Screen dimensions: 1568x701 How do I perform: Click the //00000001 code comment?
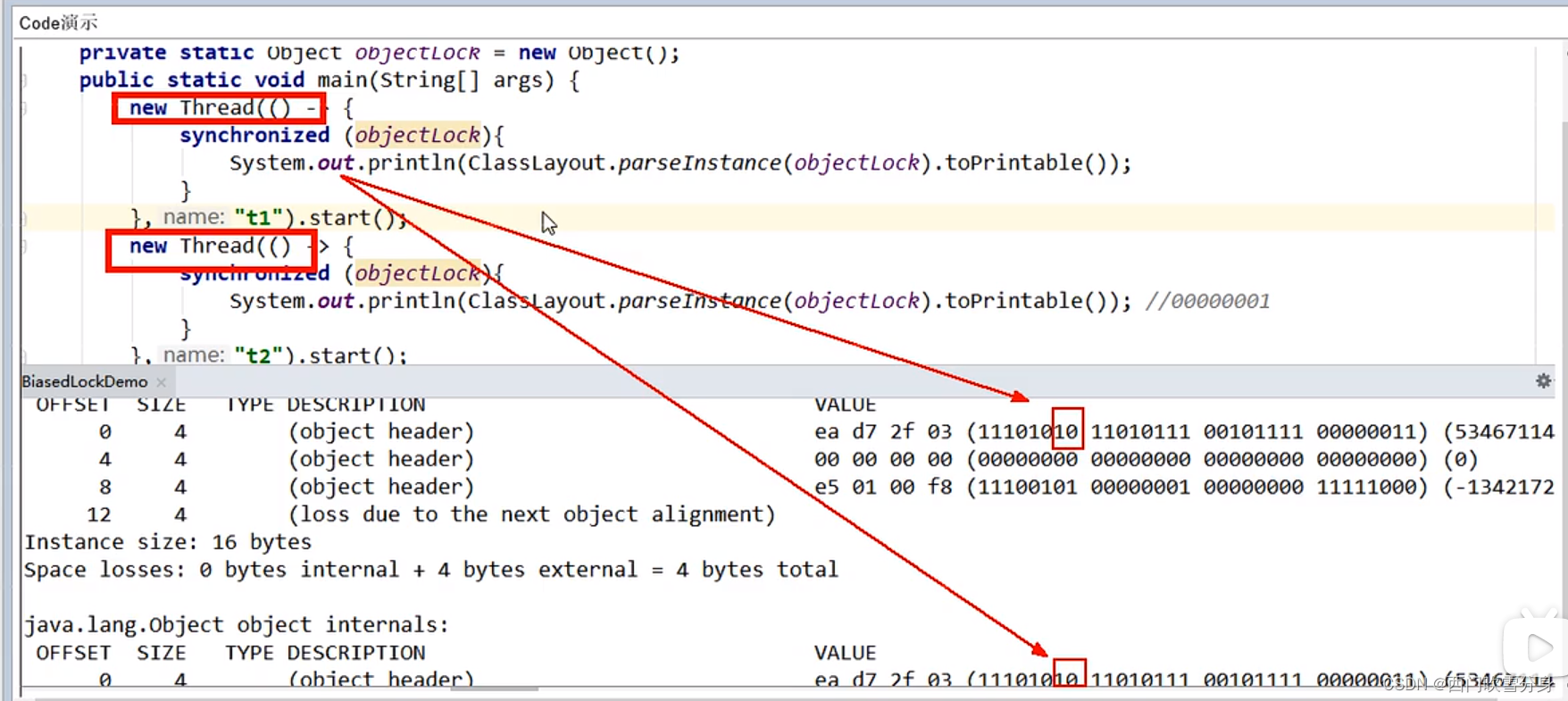(1207, 301)
